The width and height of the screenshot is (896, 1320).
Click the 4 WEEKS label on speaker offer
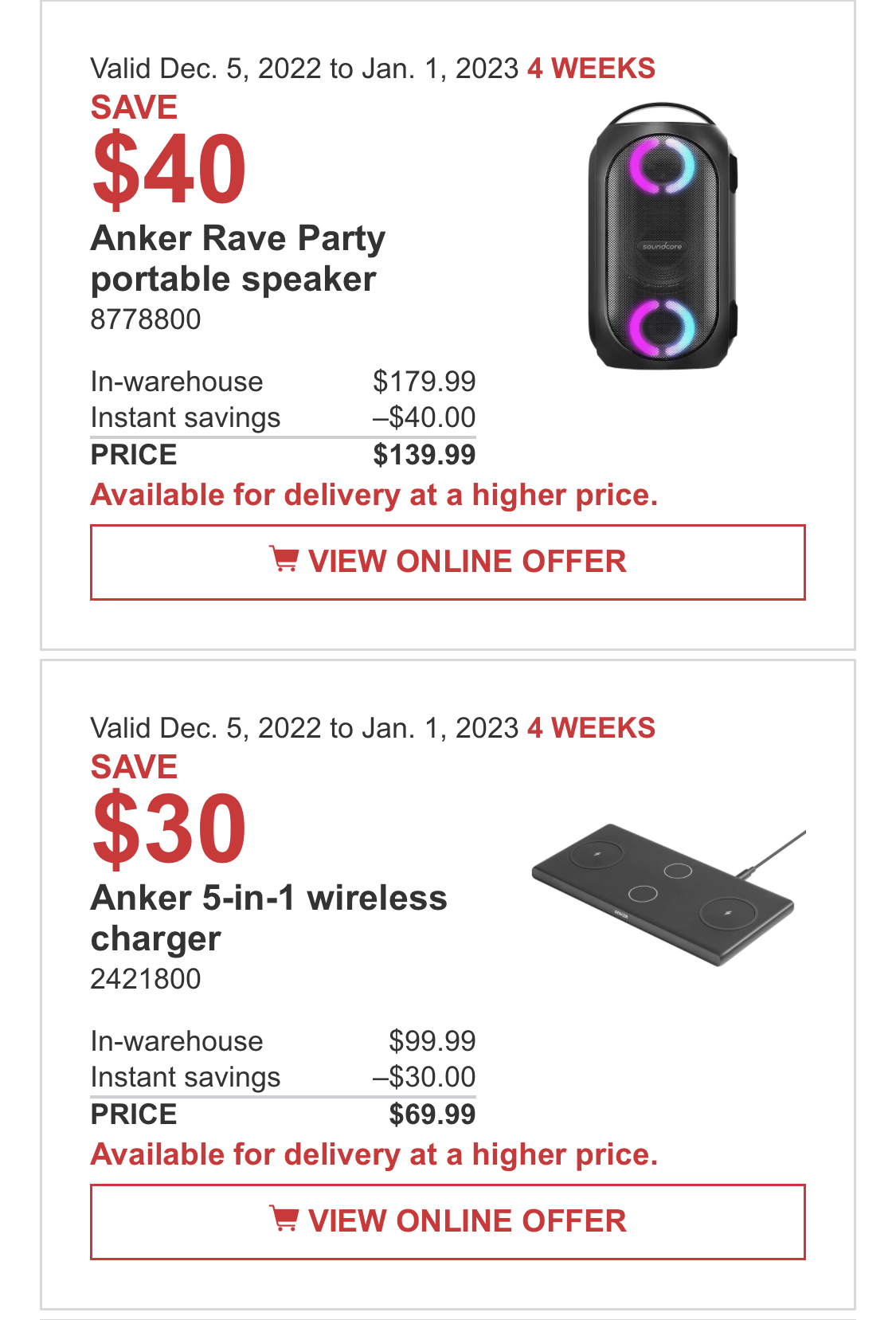pyautogui.click(x=591, y=69)
